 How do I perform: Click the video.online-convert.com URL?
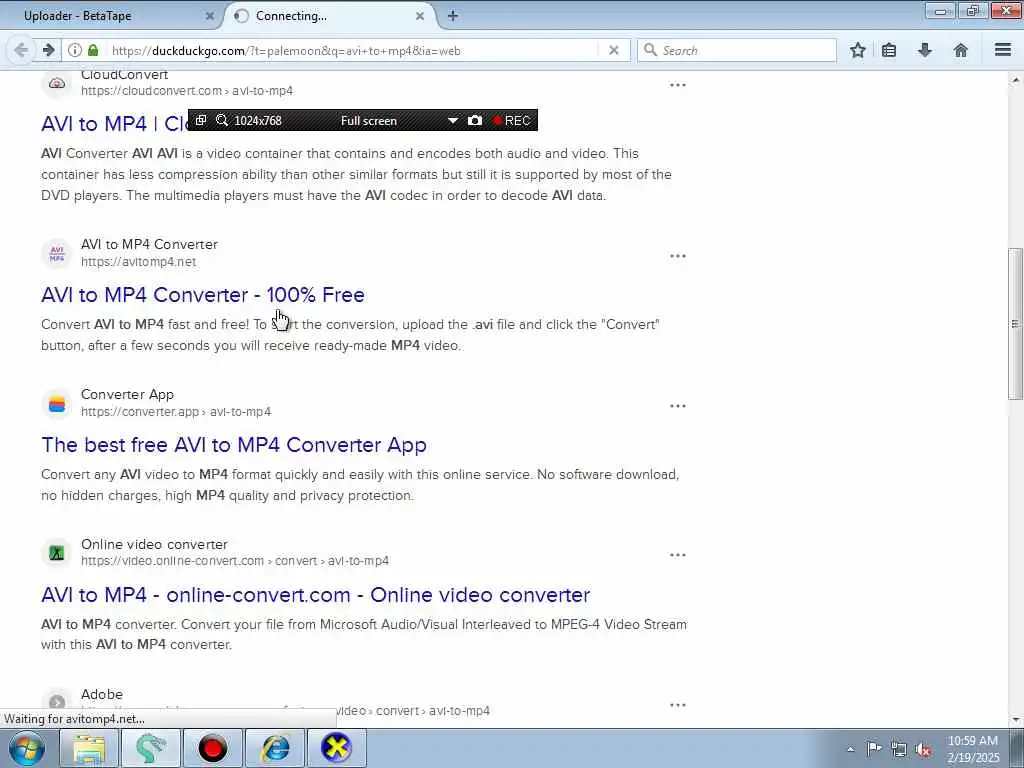pyautogui.click(x=234, y=561)
